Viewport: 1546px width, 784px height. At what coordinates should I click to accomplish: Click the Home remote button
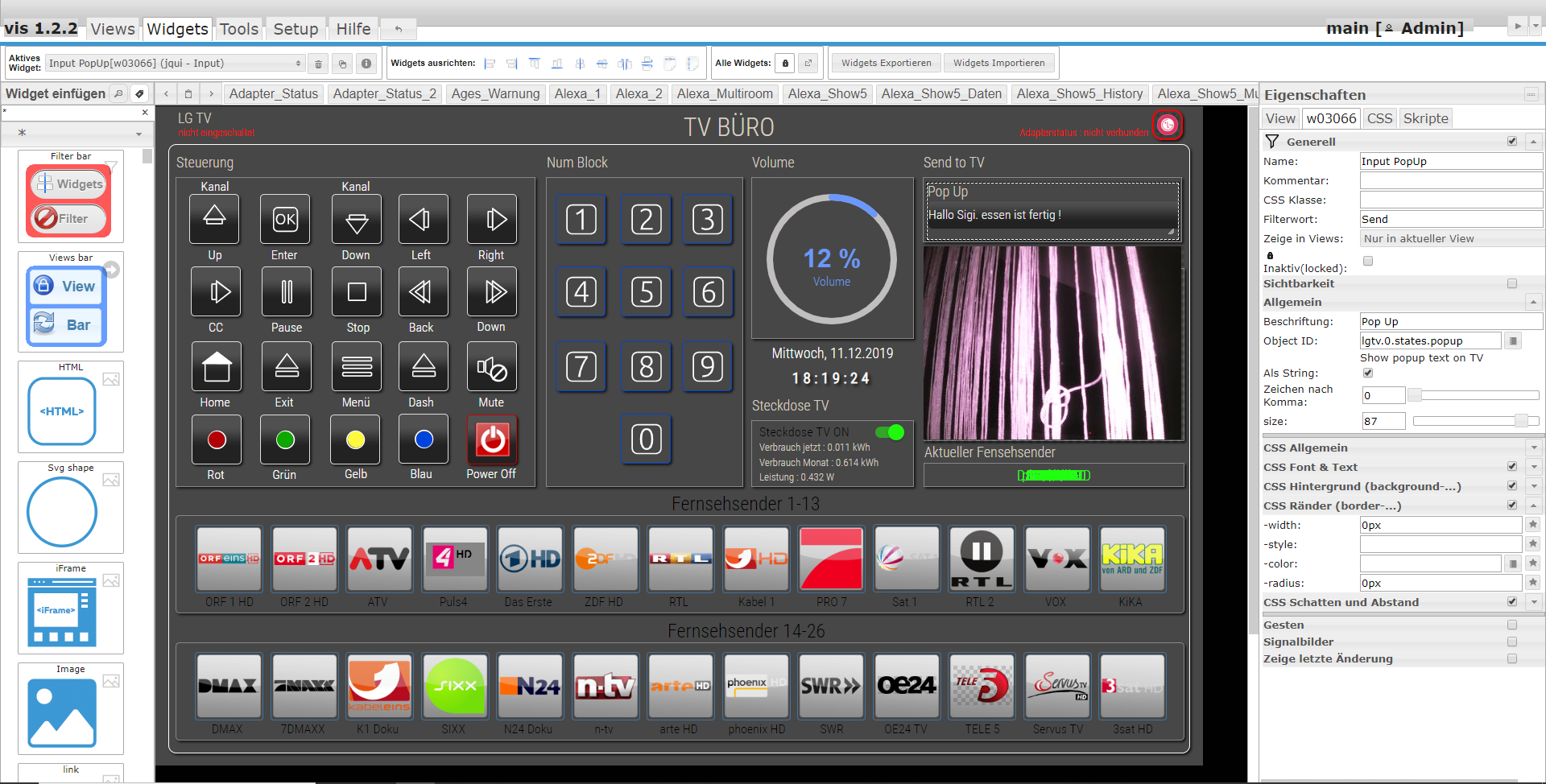point(217,366)
